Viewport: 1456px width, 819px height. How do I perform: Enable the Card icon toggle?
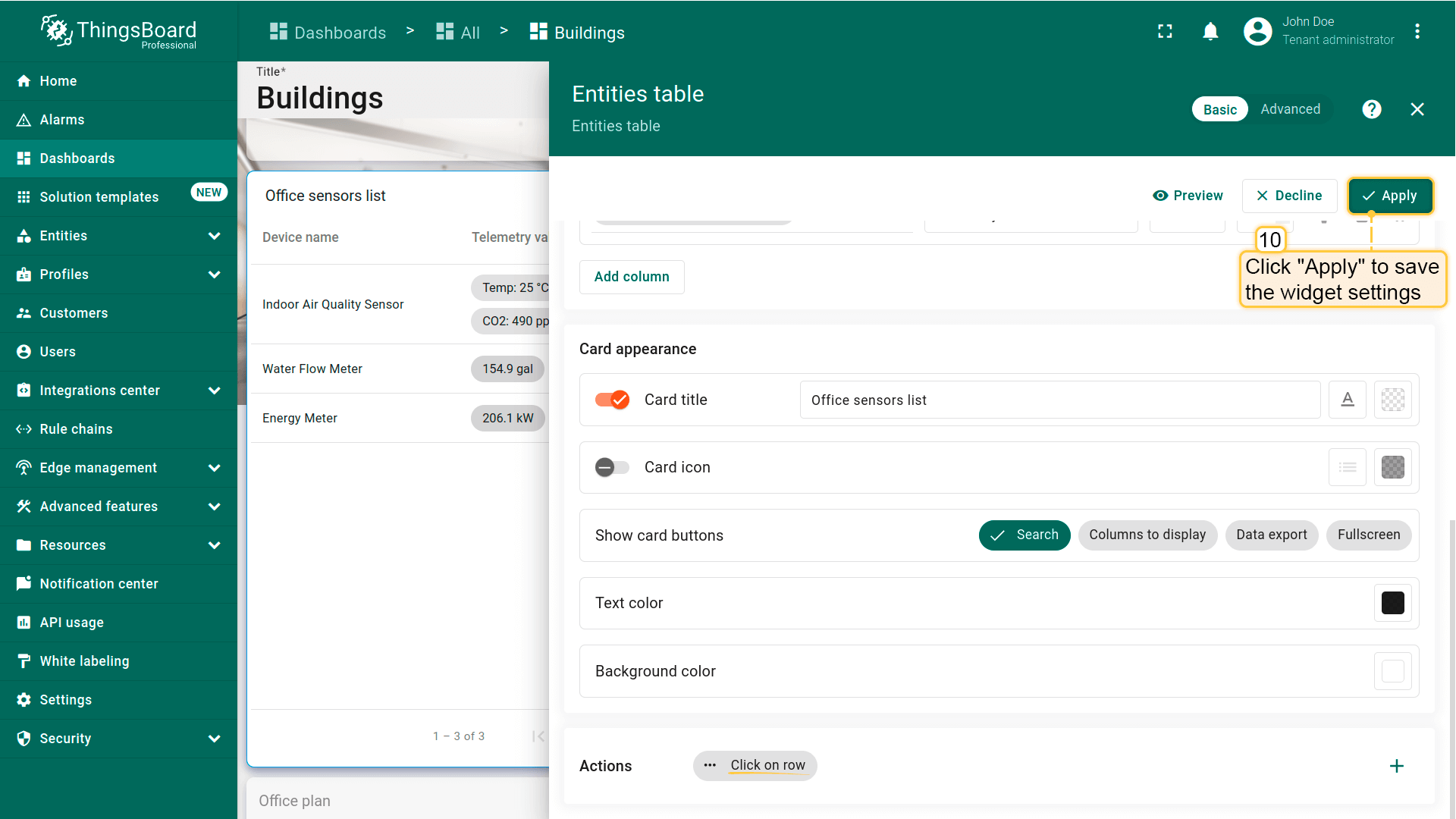pos(612,467)
